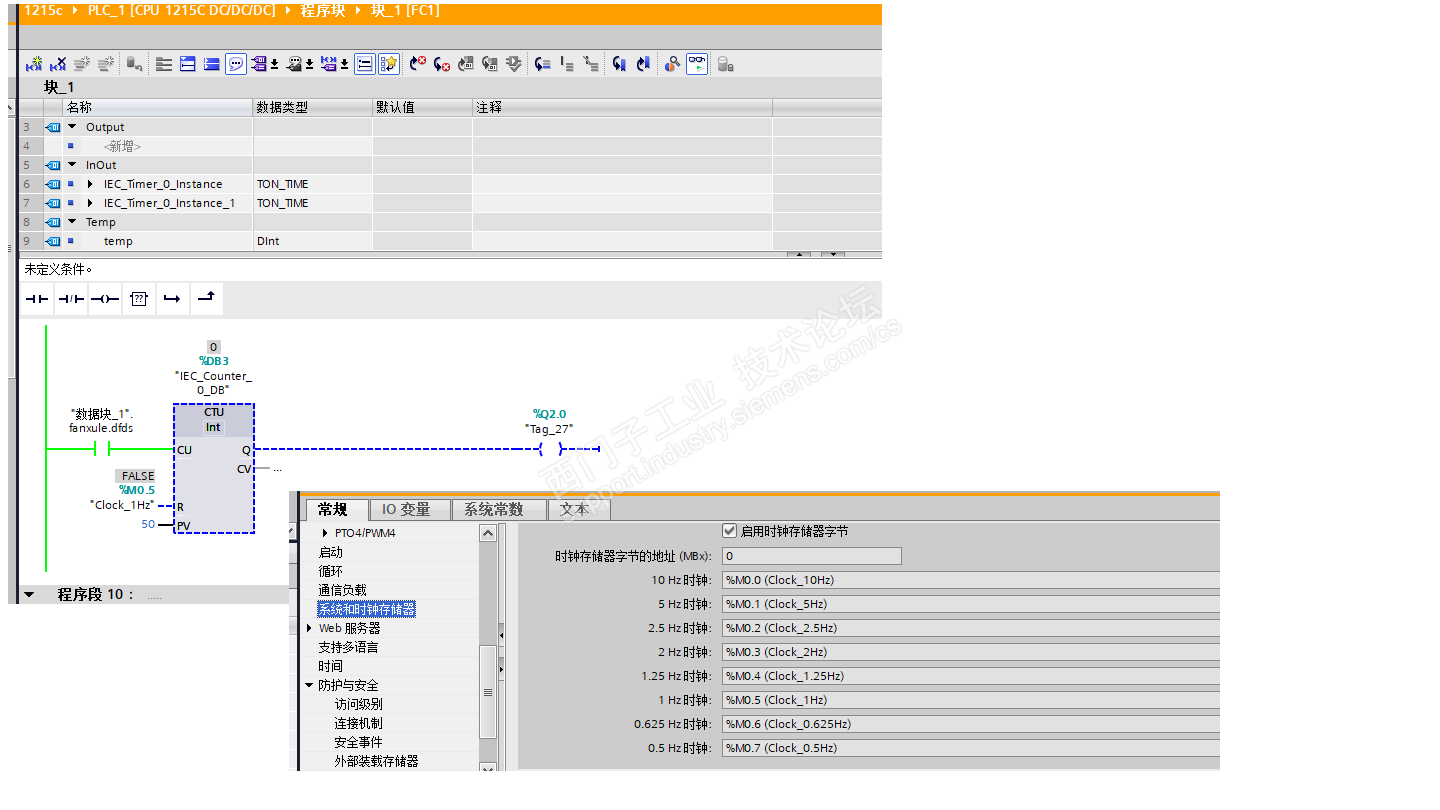Click the properties tree scrollbar thumb
Screen dimensions: 1440x810
pyautogui.click(x=488, y=692)
